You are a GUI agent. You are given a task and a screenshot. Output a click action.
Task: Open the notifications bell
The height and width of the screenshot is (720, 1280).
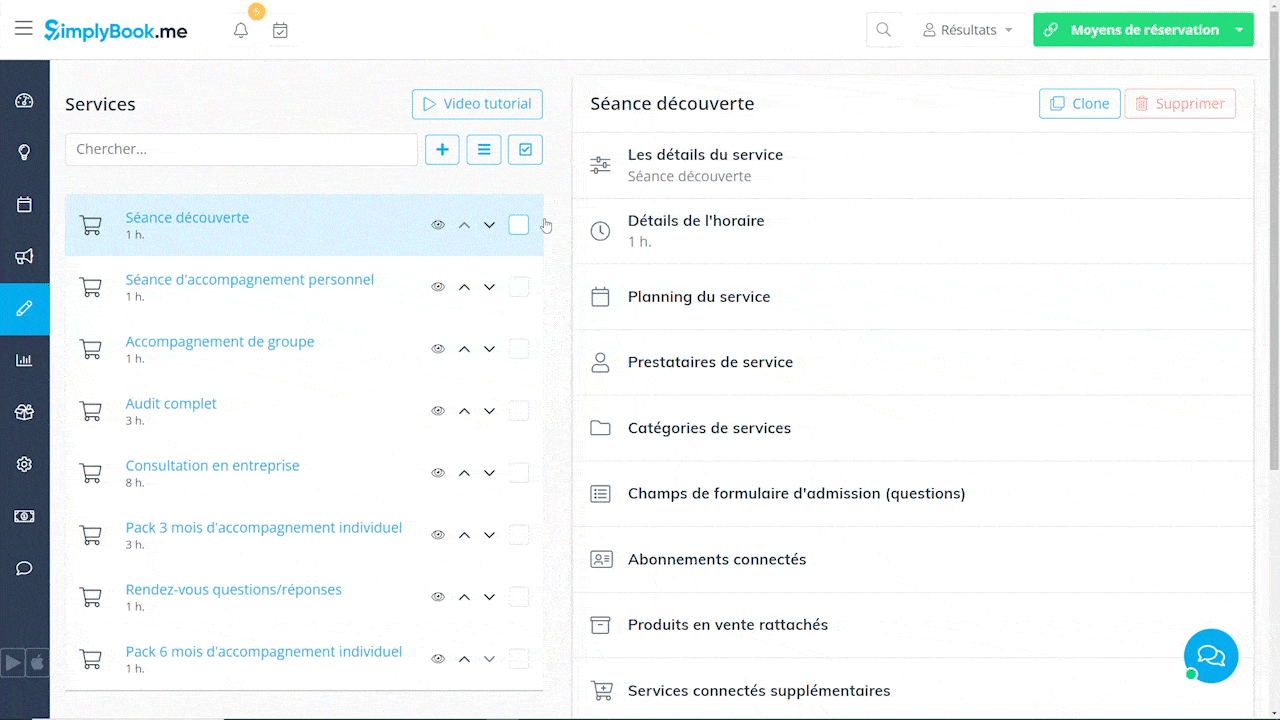241,31
